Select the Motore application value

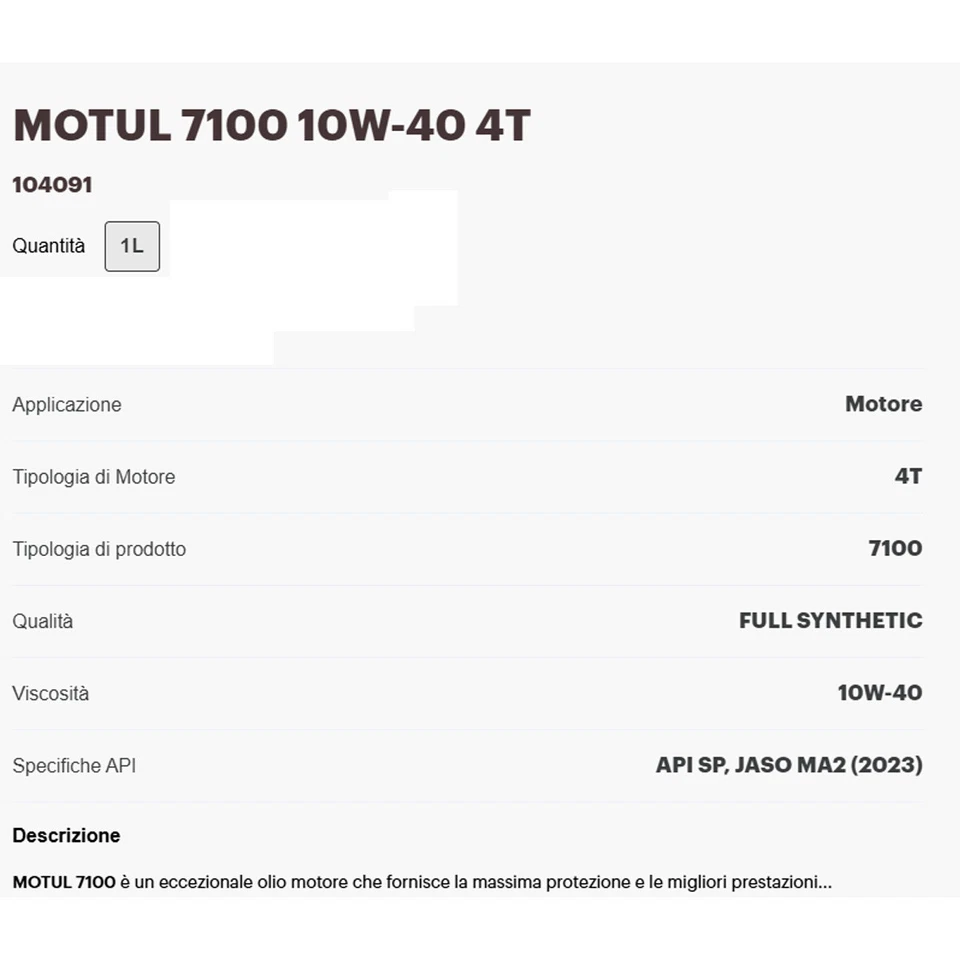pos(883,404)
